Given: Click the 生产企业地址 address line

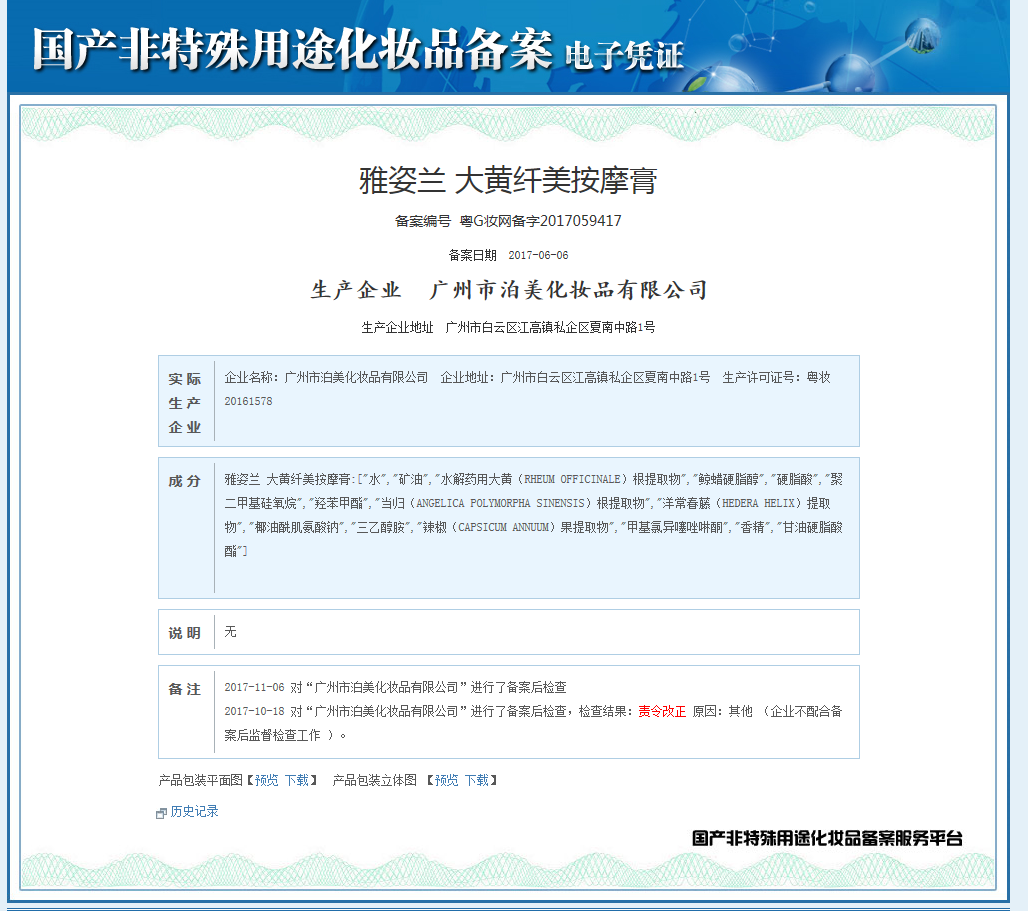Looking at the screenshot, I should point(508,327).
